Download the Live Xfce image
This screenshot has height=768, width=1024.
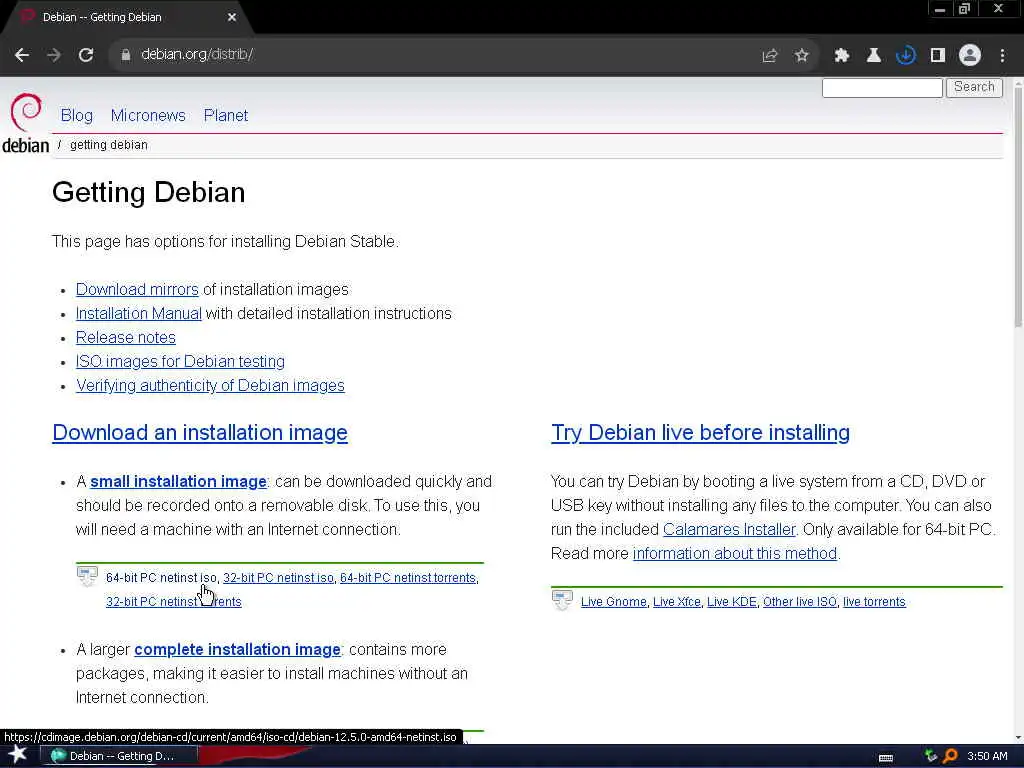pos(677,602)
